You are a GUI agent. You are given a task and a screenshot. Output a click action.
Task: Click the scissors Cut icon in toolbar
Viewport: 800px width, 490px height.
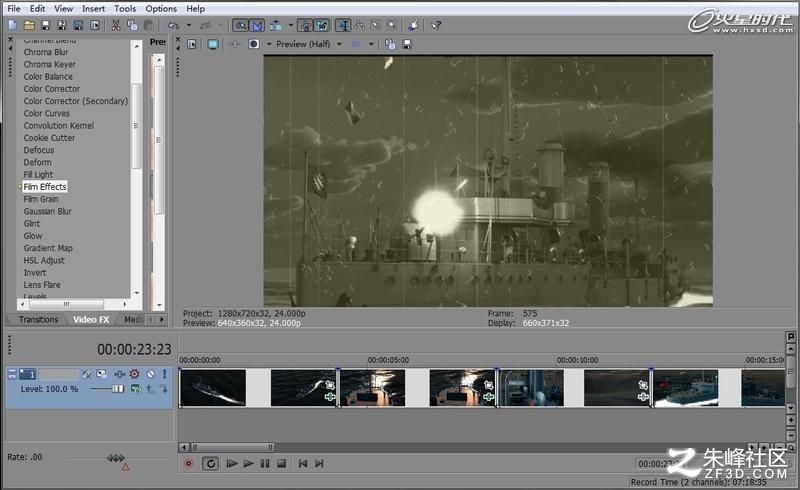click(x=116, y=25)
